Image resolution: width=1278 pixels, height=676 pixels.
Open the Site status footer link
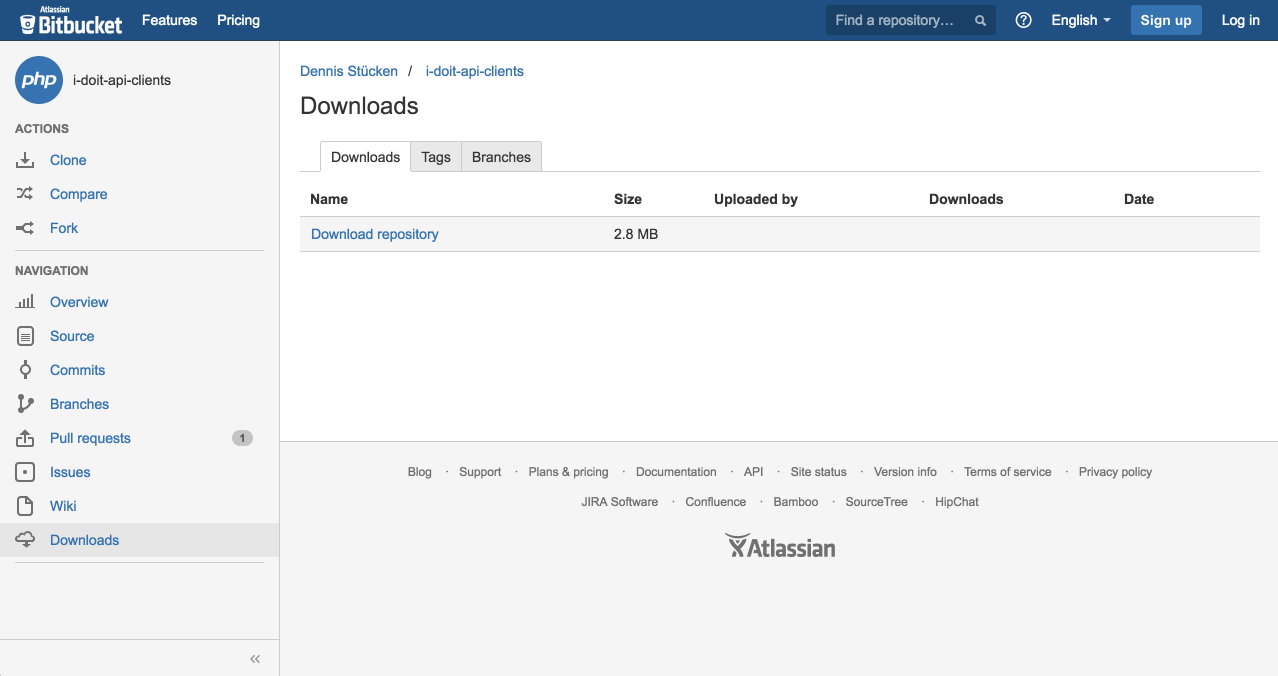(x=818, y=472)
